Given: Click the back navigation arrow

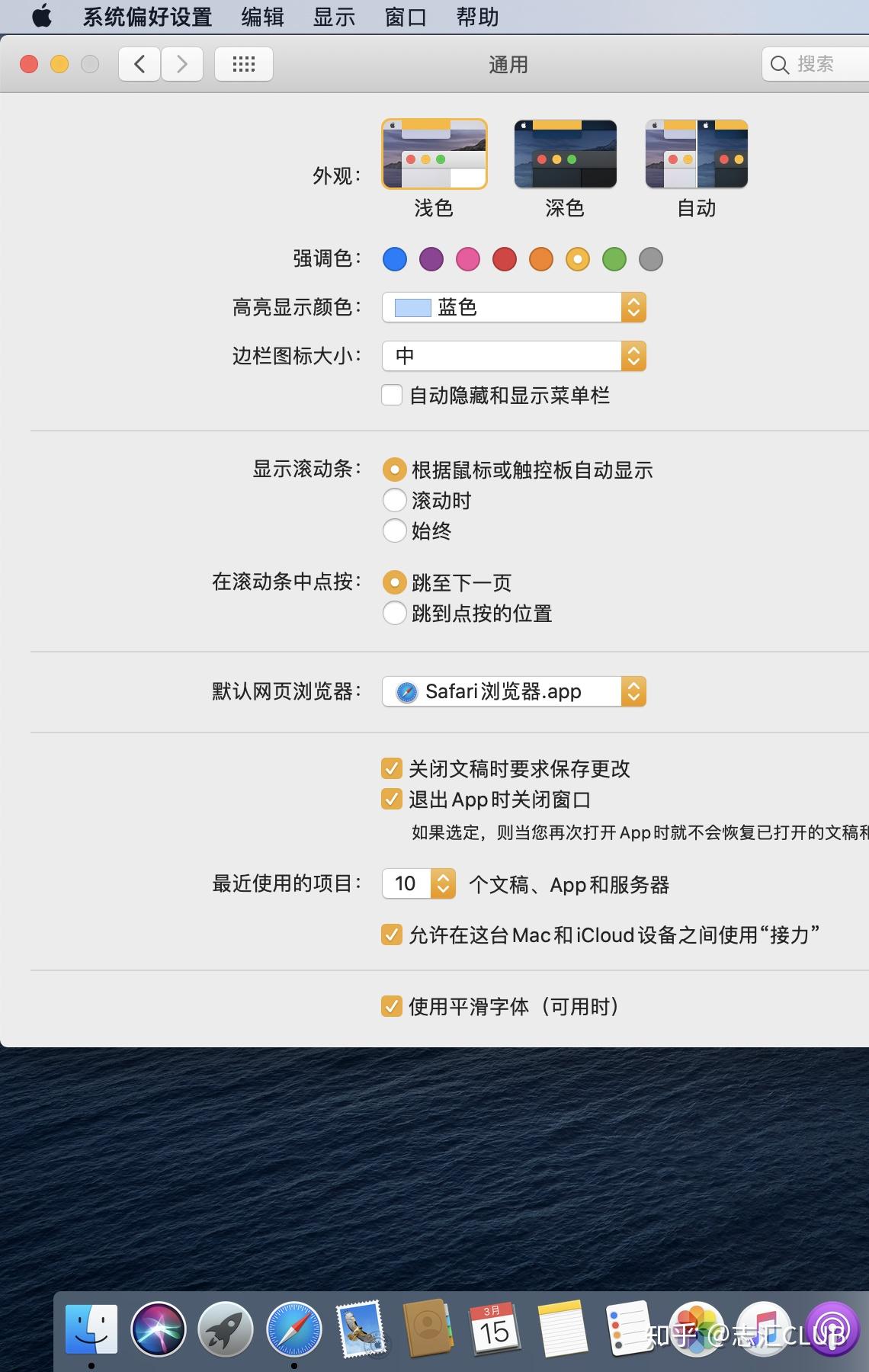Looking at the screenshot, I should coord(139,64).
